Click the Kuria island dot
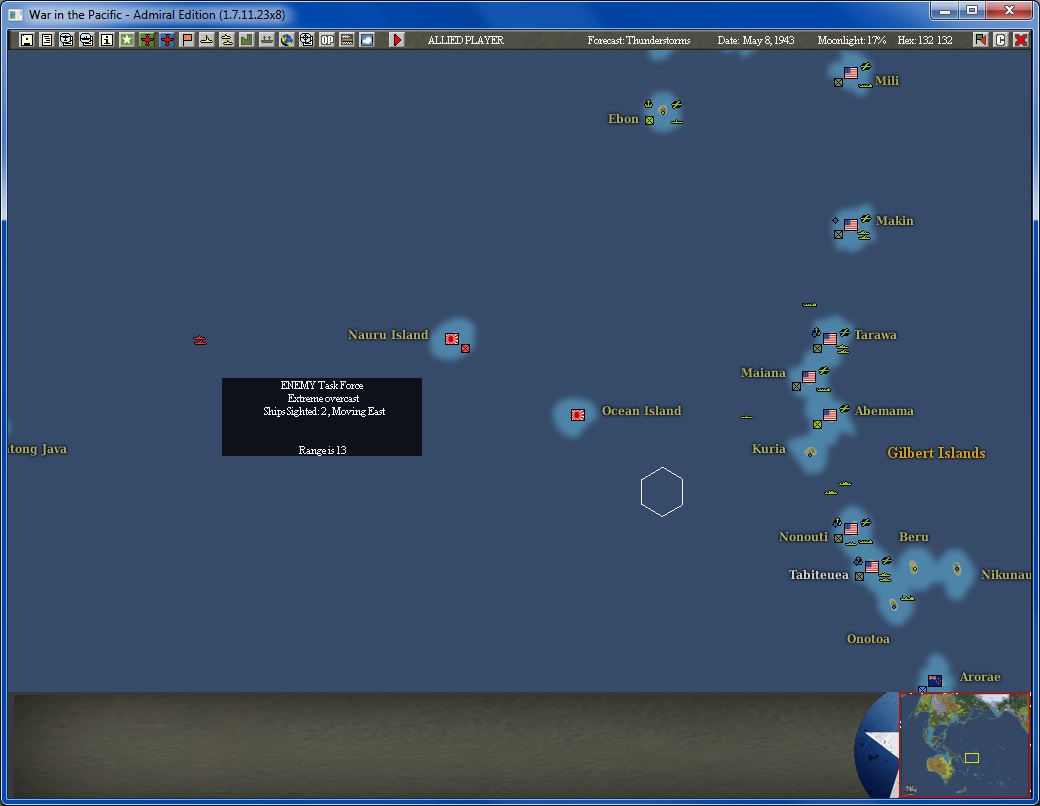The height and width of the screenshot is (806, 1040). click(810, 452)
